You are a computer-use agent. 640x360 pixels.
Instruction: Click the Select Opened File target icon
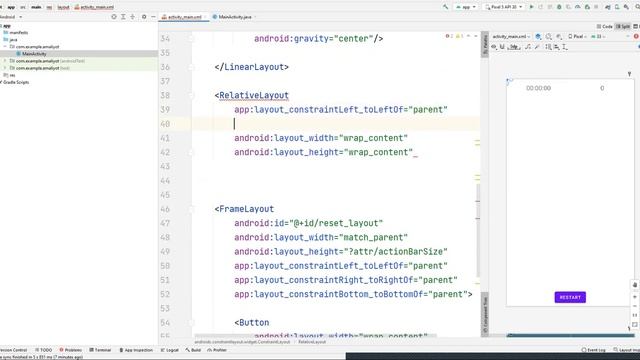pos(114,17)
